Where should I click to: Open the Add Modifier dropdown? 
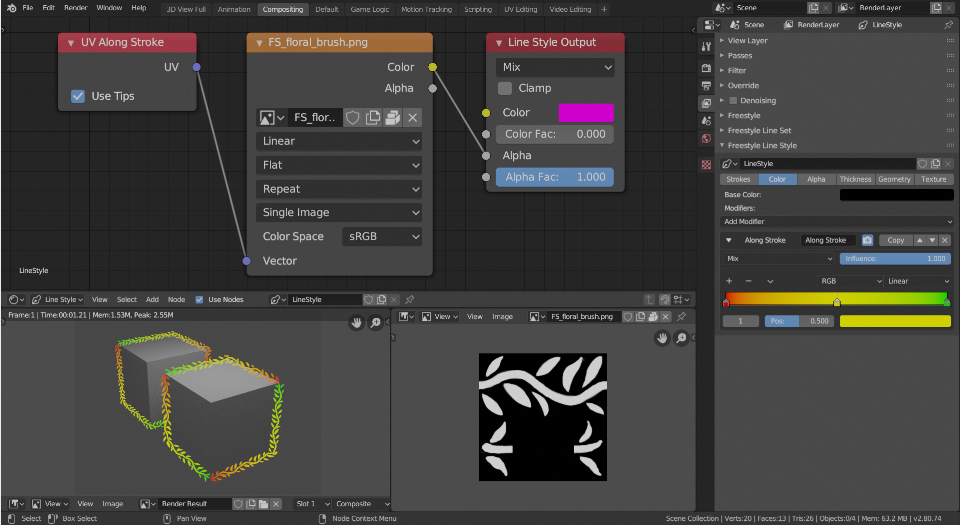click(836, 221)
